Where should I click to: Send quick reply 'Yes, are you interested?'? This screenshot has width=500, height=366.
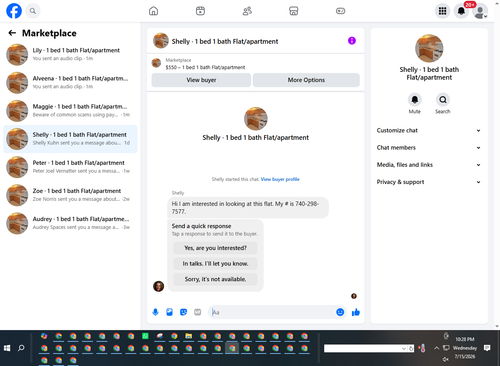pyautogui.click(x=215, y=248)
